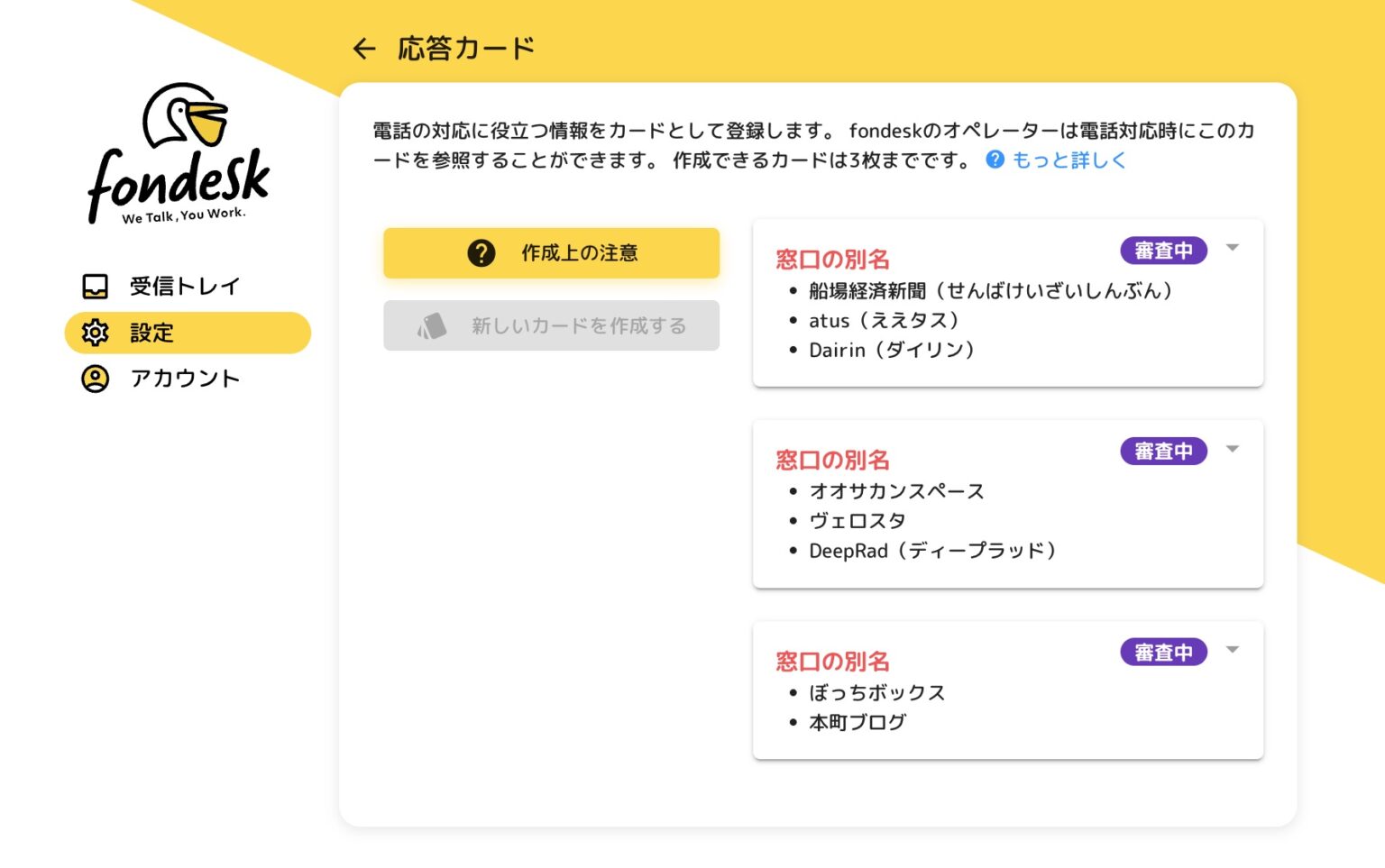
Task: Open the もっと詳しく link
Action: (1067, 160)
